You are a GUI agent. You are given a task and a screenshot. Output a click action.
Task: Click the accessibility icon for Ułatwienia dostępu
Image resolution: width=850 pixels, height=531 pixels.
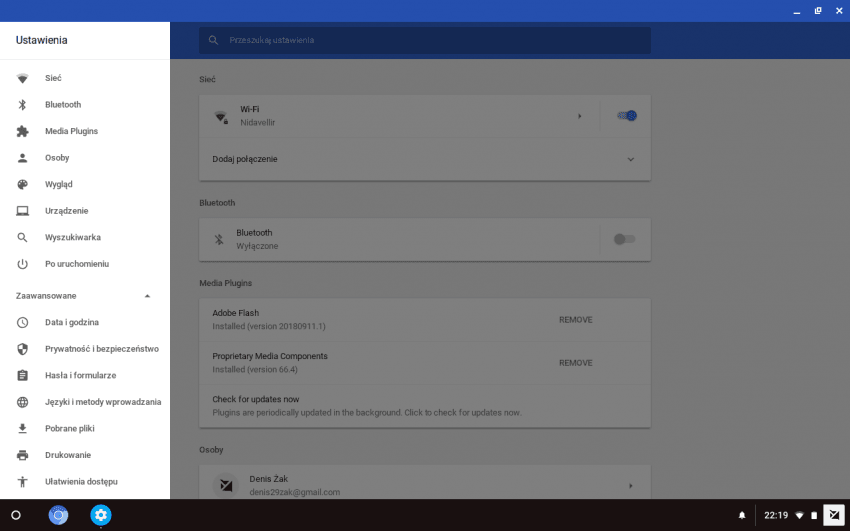22,481
